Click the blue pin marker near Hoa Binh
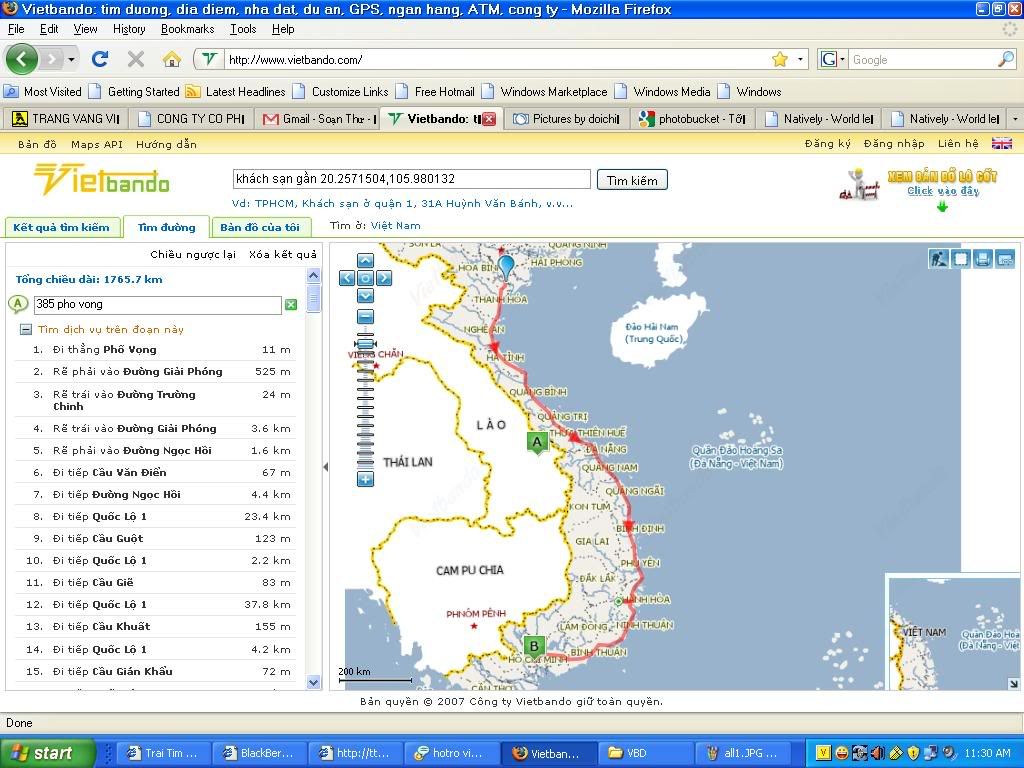The width and height of the screenshot is (1024, 768). pyautogui.click(x=506, y=268)
